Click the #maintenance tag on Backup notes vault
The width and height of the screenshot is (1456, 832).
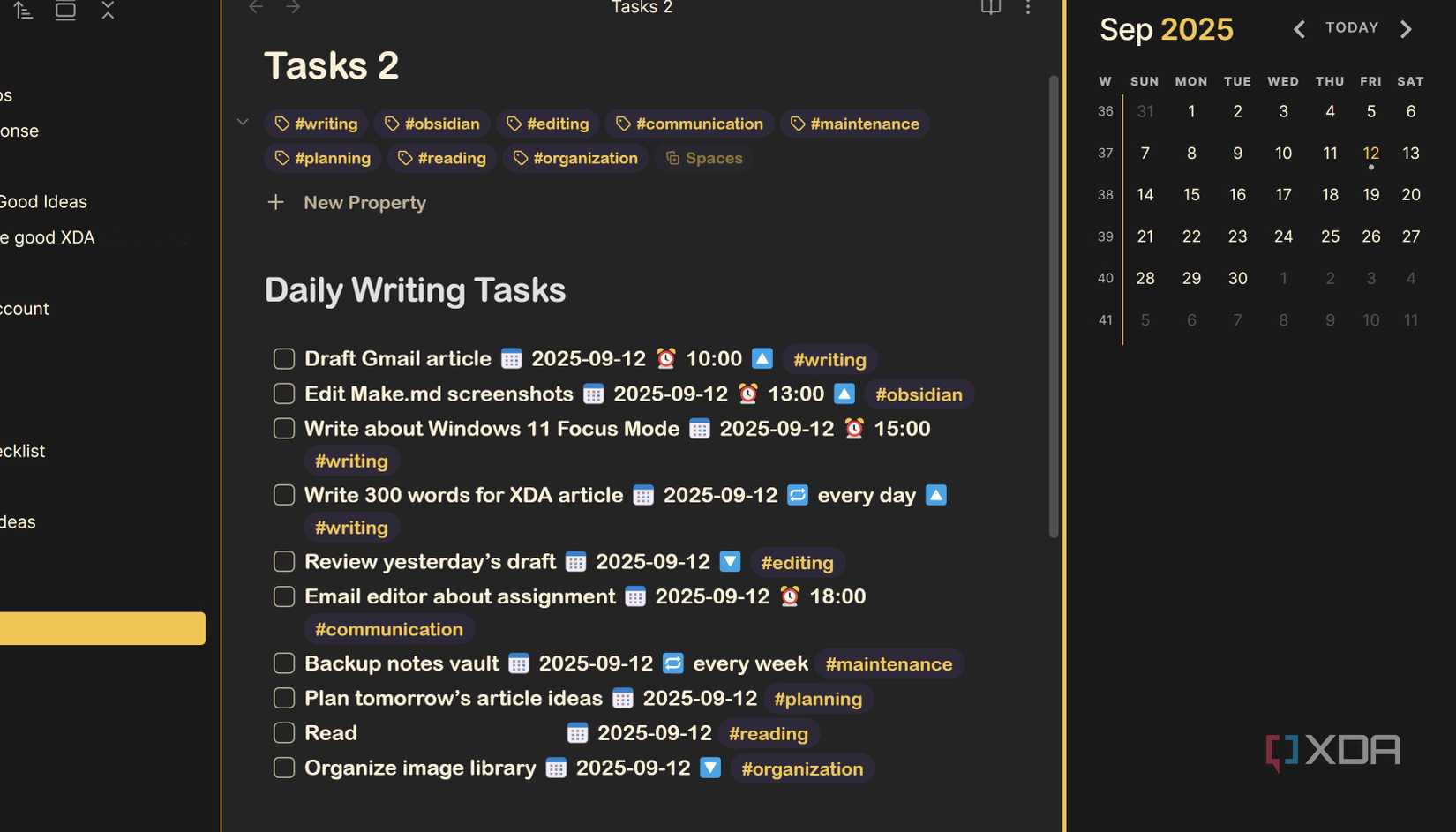pyautogui.click(x=889, y=664)
